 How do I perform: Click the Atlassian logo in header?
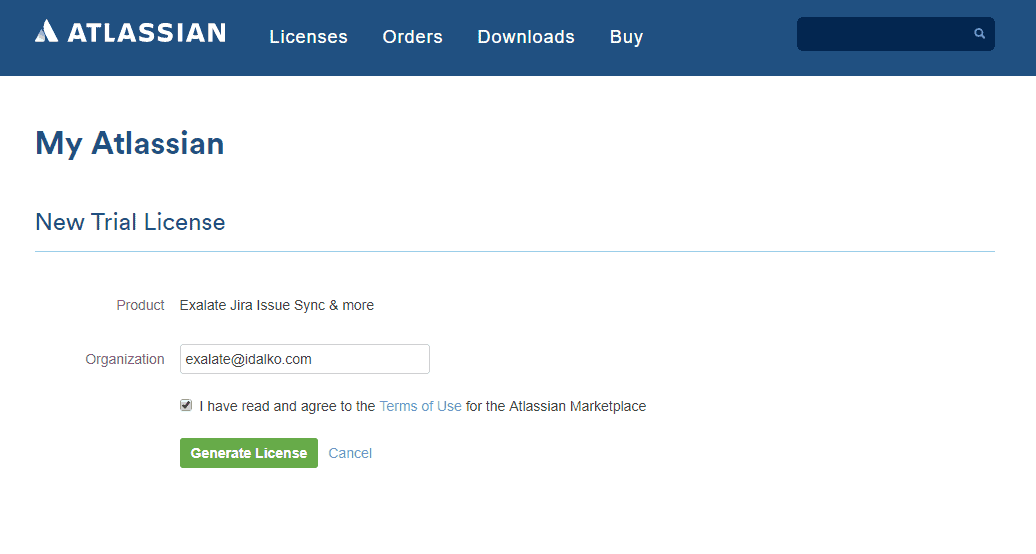coord(130,32)
